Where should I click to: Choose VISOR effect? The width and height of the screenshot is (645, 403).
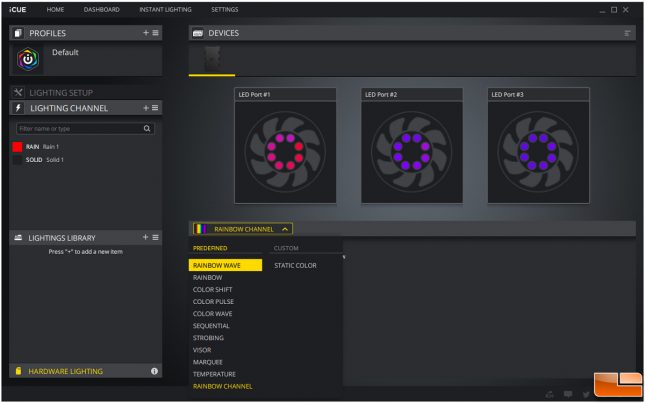pyautogui.click(x=202, y=350)
